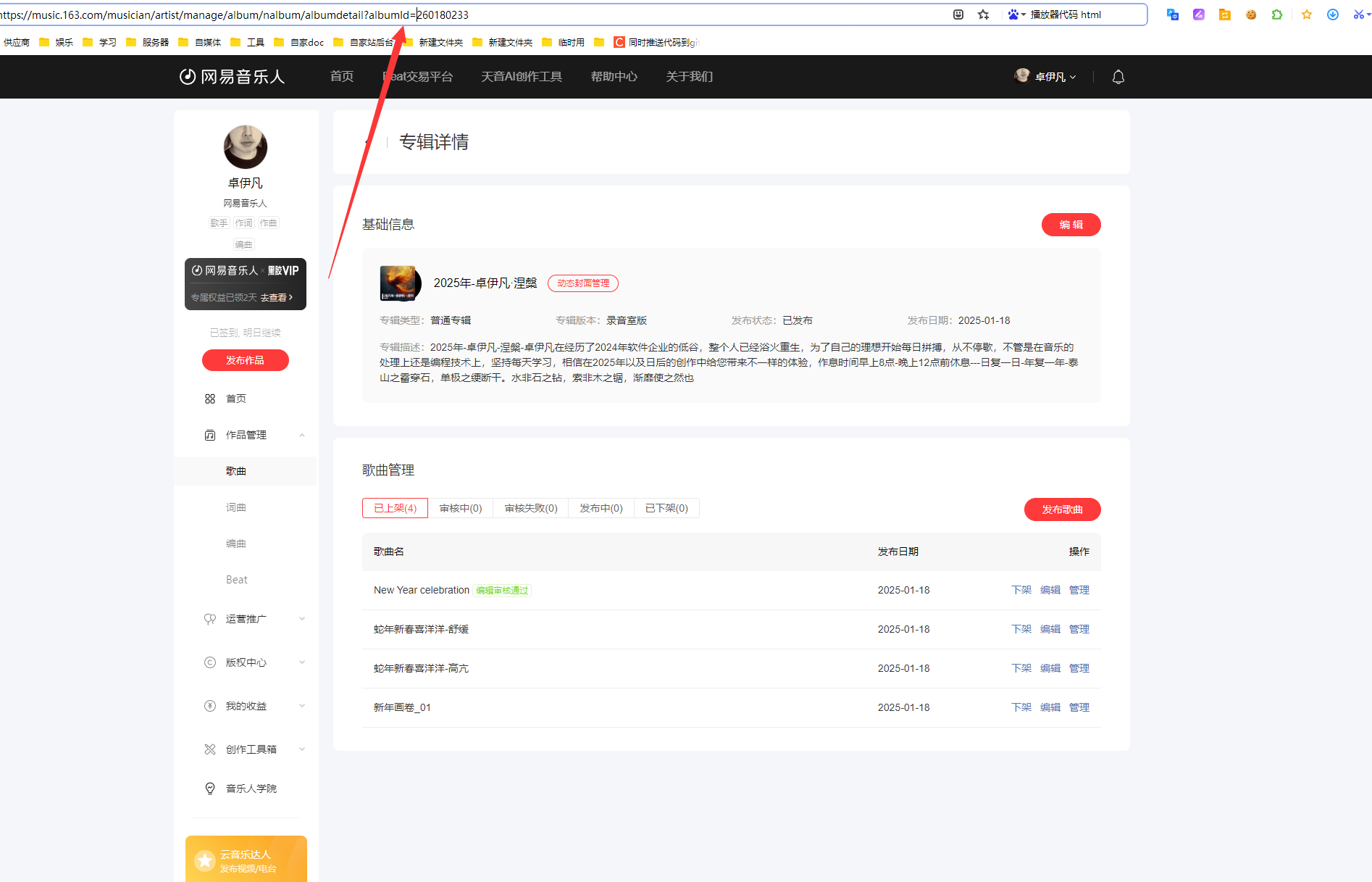Click the smiley reader icon in address bar
The image size is (1372, 882).
click(958, 14)
